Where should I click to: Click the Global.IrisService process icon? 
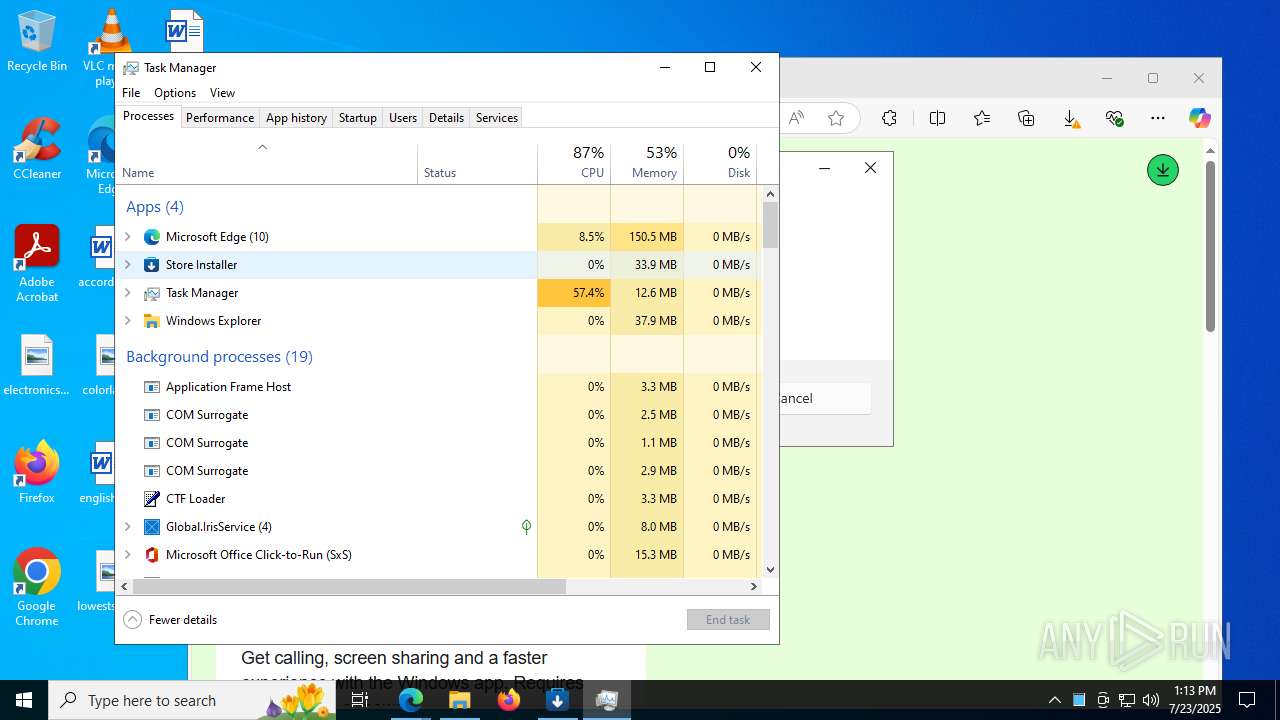(x=152, y=527)
